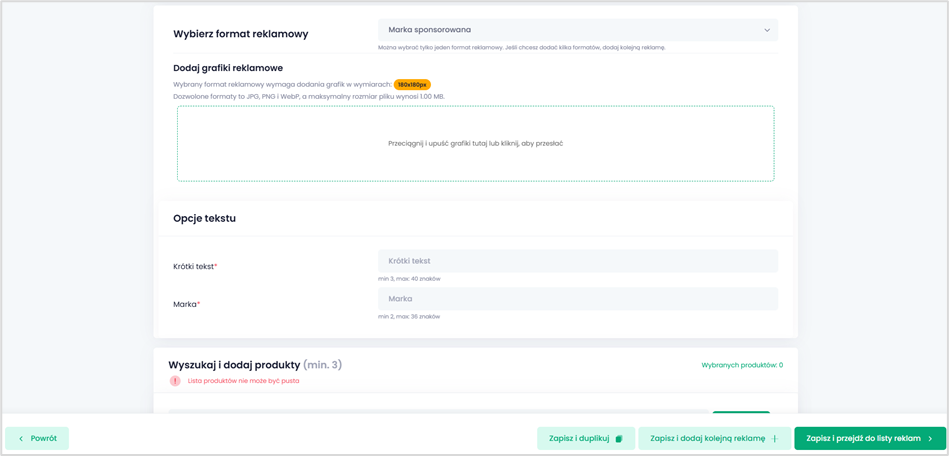This screenshot has width=949, height=456.
Task: Click the 'Wybranych produktów: 0' counter
Action: point(742,365)
